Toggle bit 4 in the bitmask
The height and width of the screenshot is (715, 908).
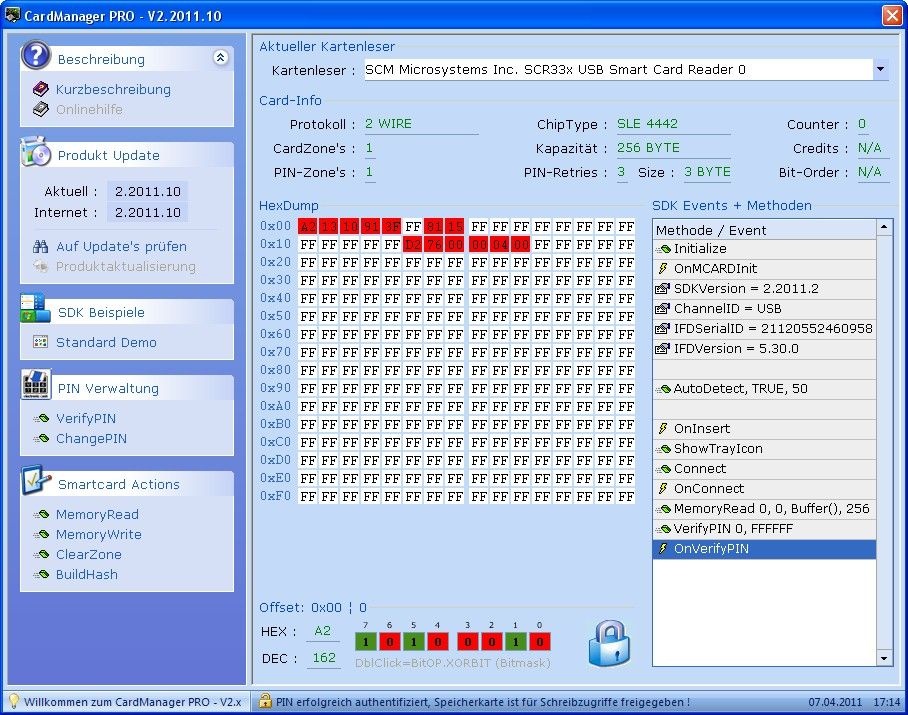(x=435, y=641)
